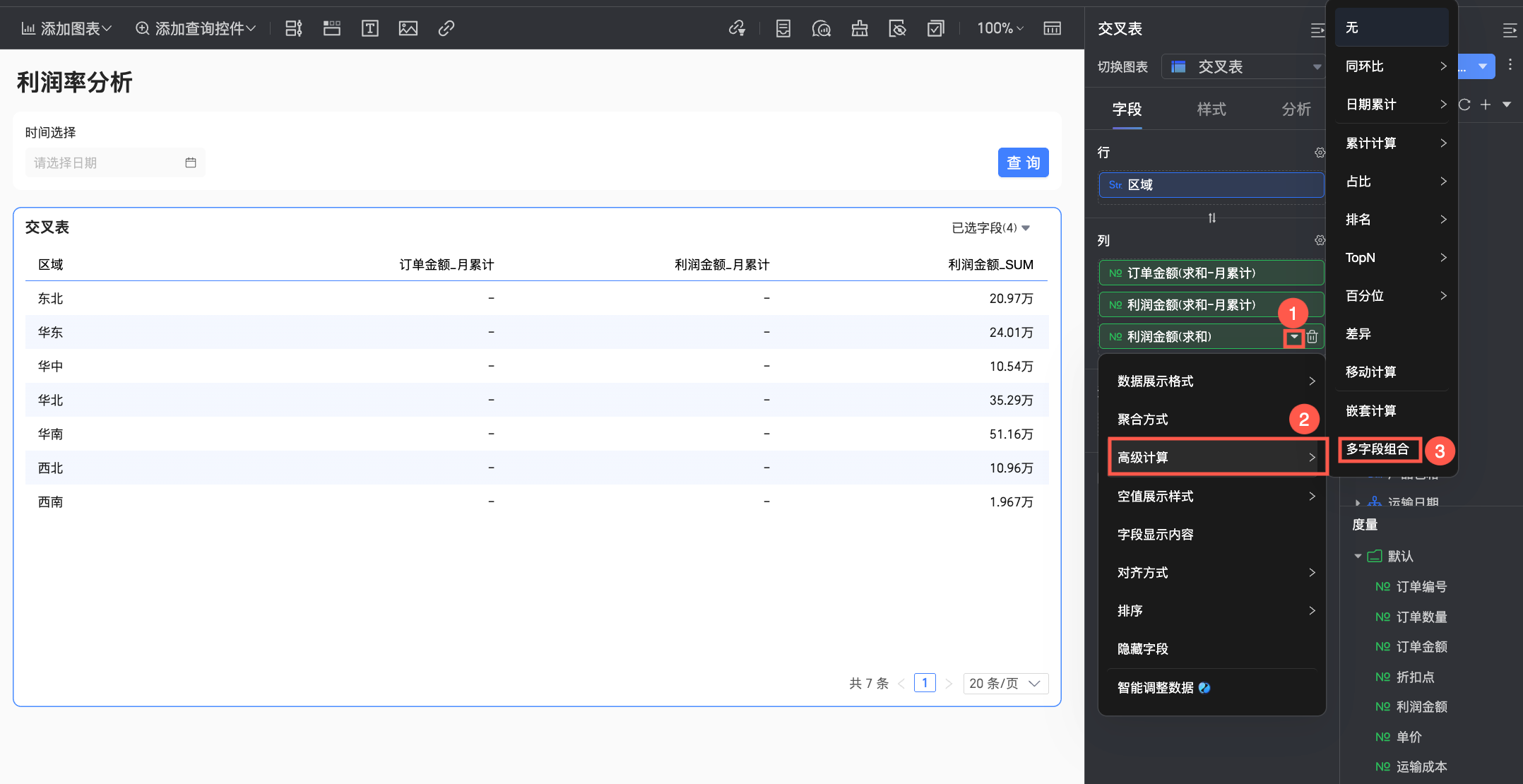Screen dimensions: 1523x784
Task: Choose 嵌套计算 in the submenu
Action: pos(1392,410)
